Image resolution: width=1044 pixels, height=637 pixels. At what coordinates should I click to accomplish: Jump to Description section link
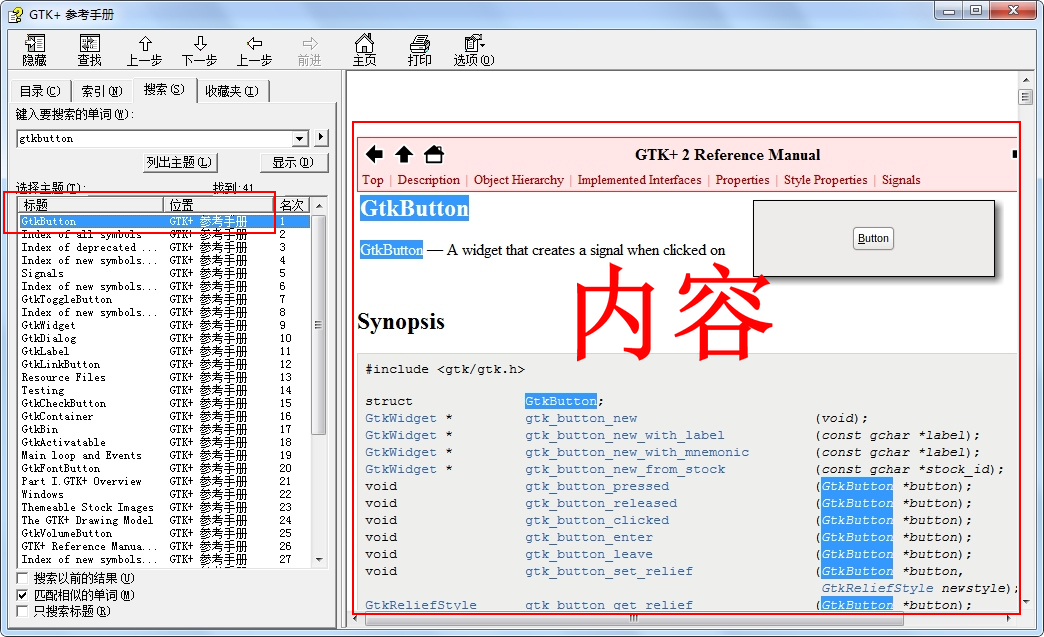click(x=429, y=180)
